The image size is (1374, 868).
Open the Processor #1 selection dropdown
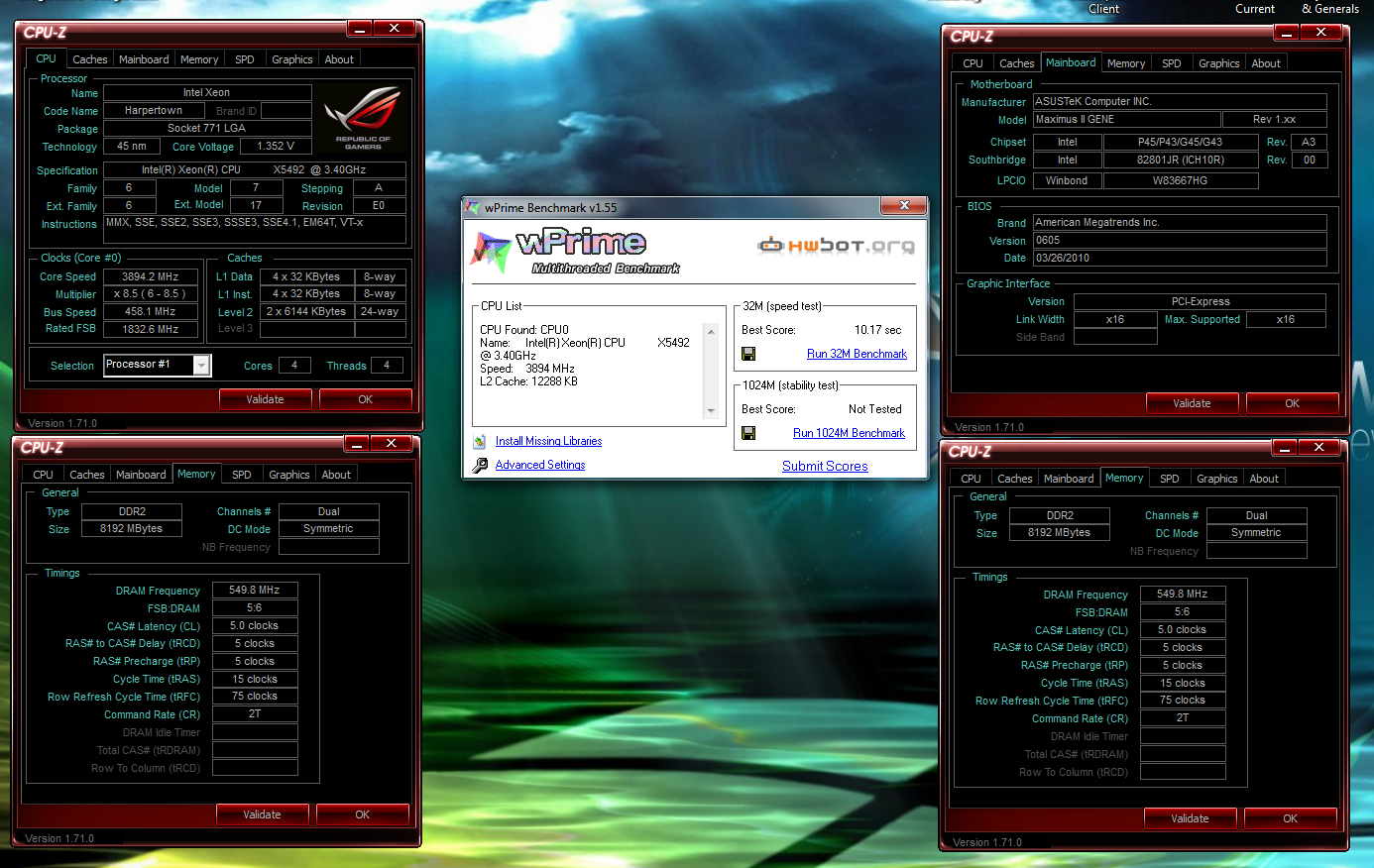pyautogui.click(x=201, y=366)
